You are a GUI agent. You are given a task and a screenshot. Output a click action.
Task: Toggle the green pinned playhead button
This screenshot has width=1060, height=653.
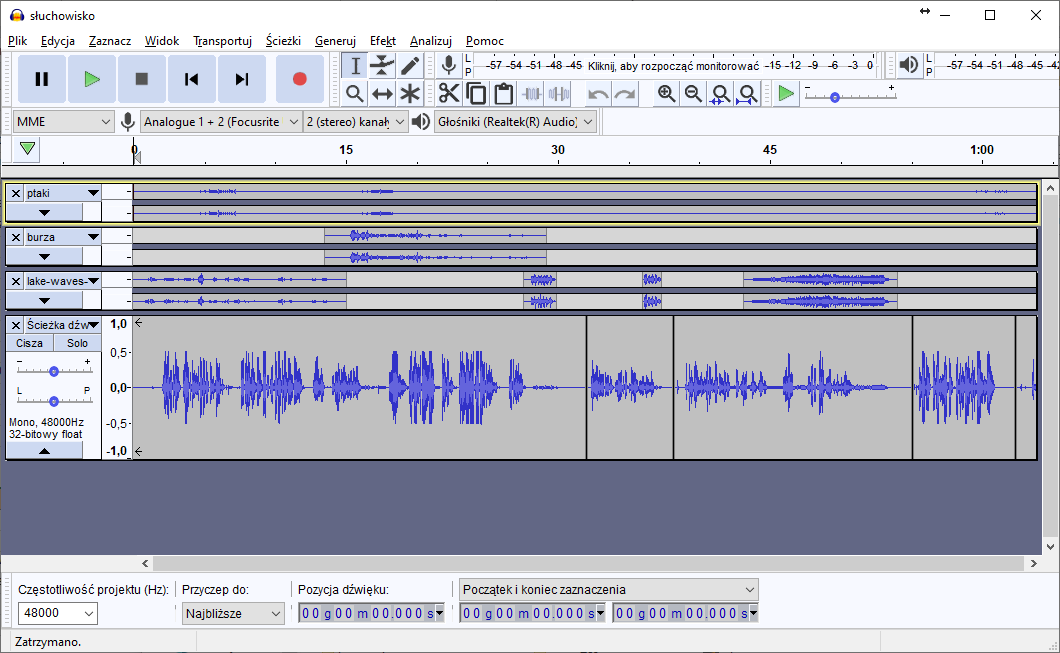coord(27,149)
